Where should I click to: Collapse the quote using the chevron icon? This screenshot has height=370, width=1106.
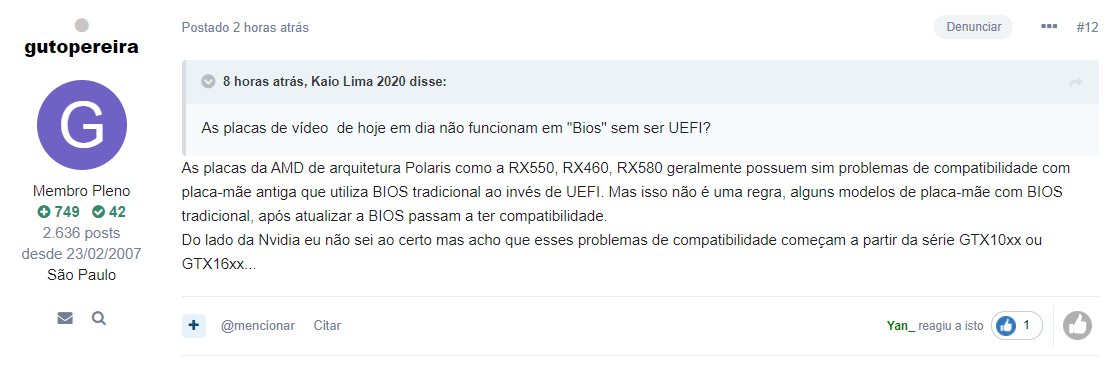tap(208, 82)
